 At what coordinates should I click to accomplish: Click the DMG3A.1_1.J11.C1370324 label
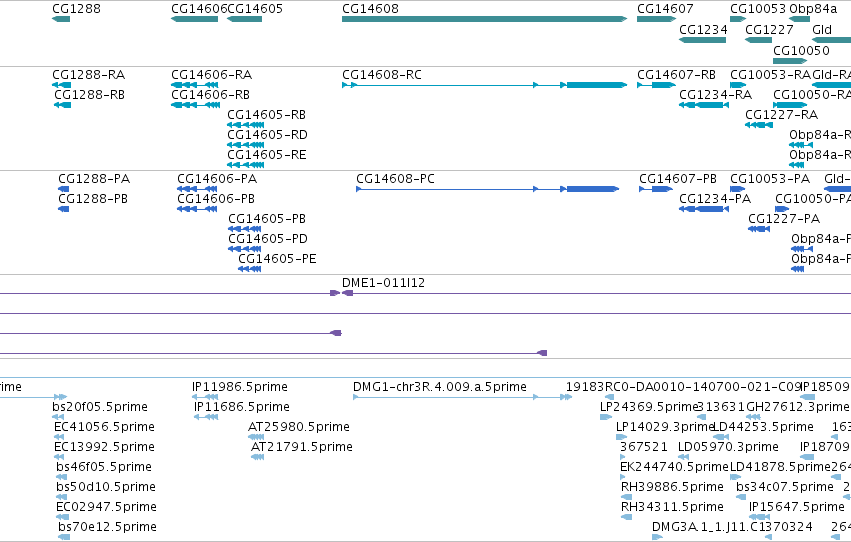point(732,526)
